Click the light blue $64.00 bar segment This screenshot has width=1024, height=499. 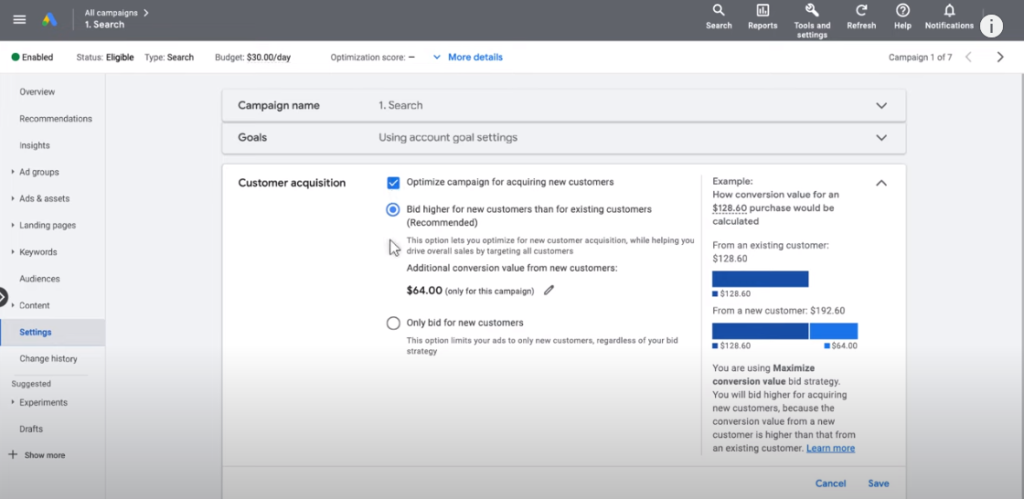click(833, 331)
